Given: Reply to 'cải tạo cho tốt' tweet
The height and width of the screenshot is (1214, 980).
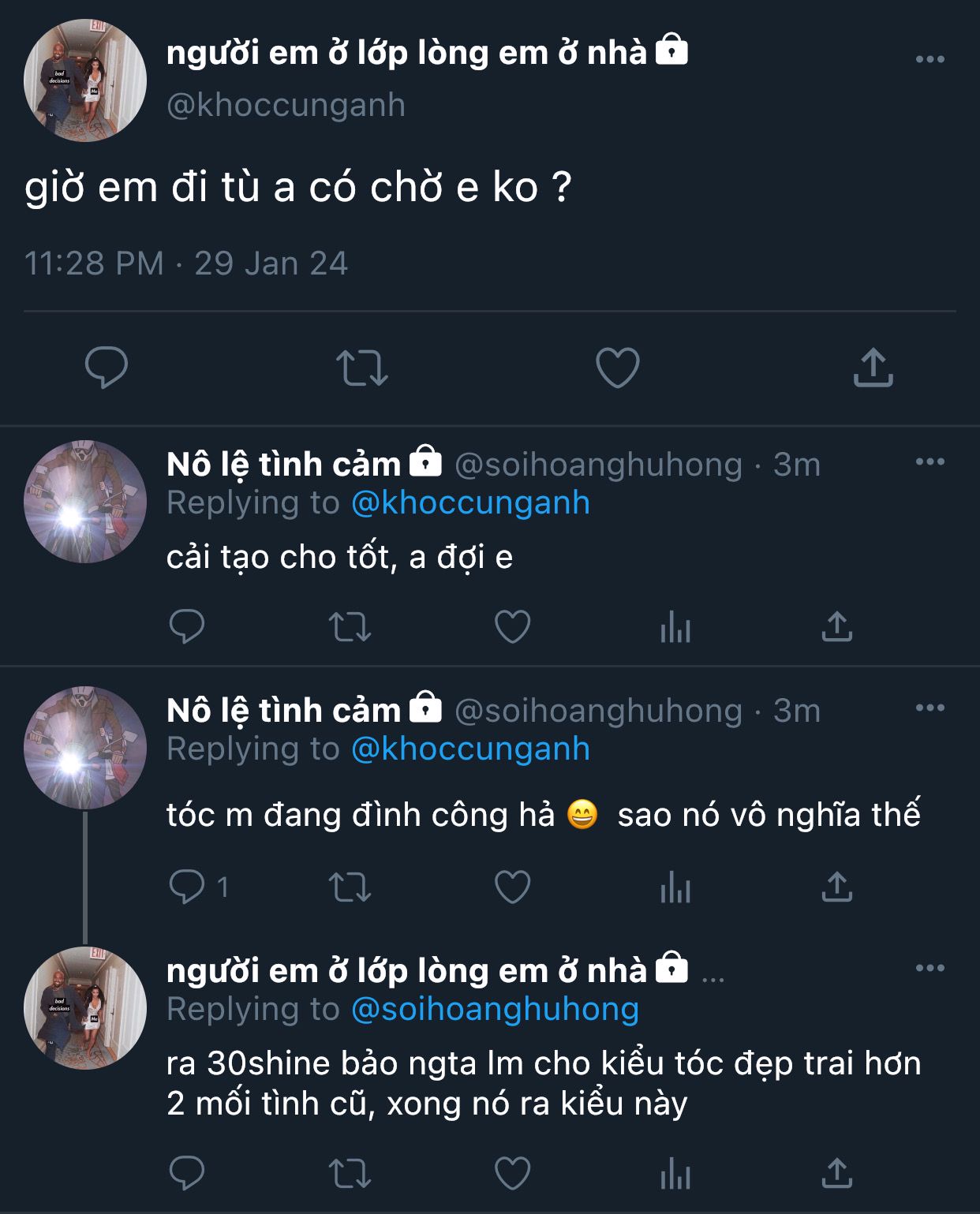Looking at the screenshot, I should tap(187, 627).
